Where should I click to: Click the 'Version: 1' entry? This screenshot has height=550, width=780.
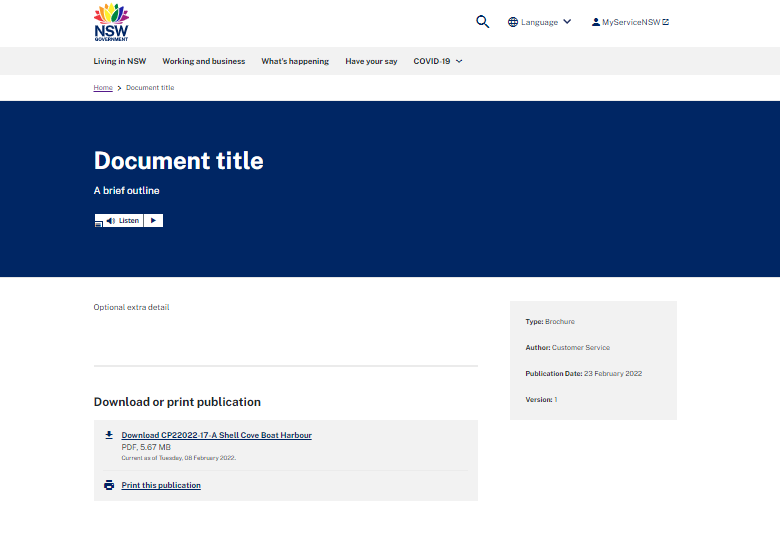point(541,399)
